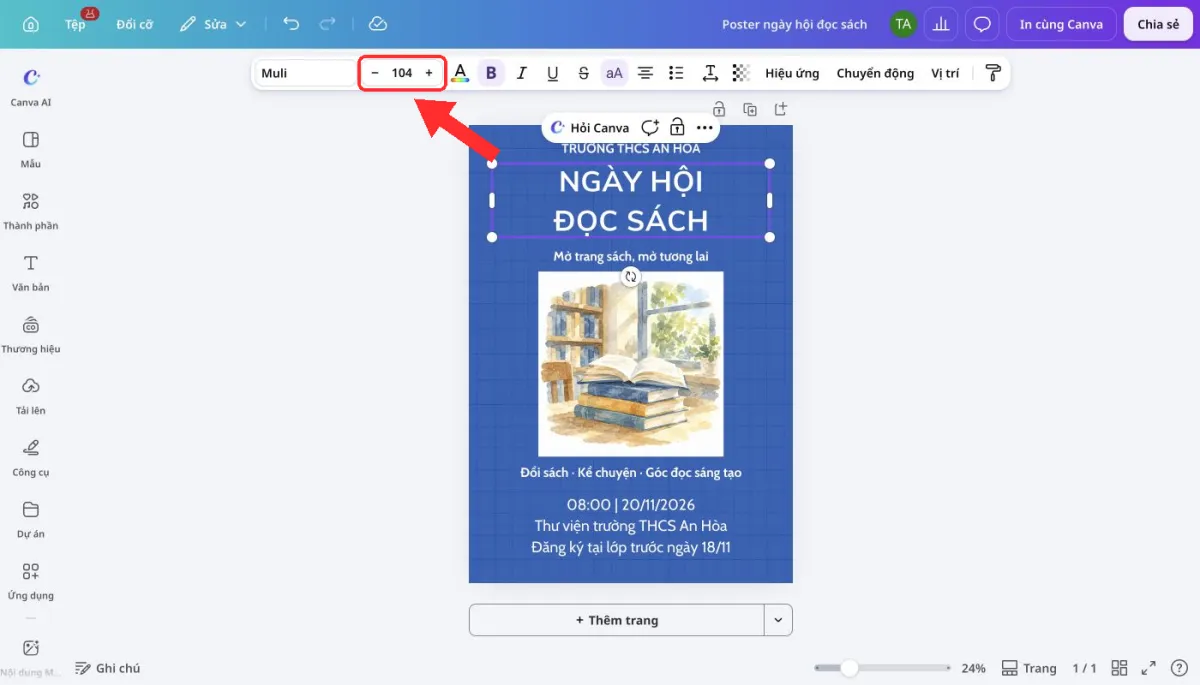The height and width of the screenshot is (685, 1200).
Task: Open Thành phần elements panel
Action: (31, 211)
